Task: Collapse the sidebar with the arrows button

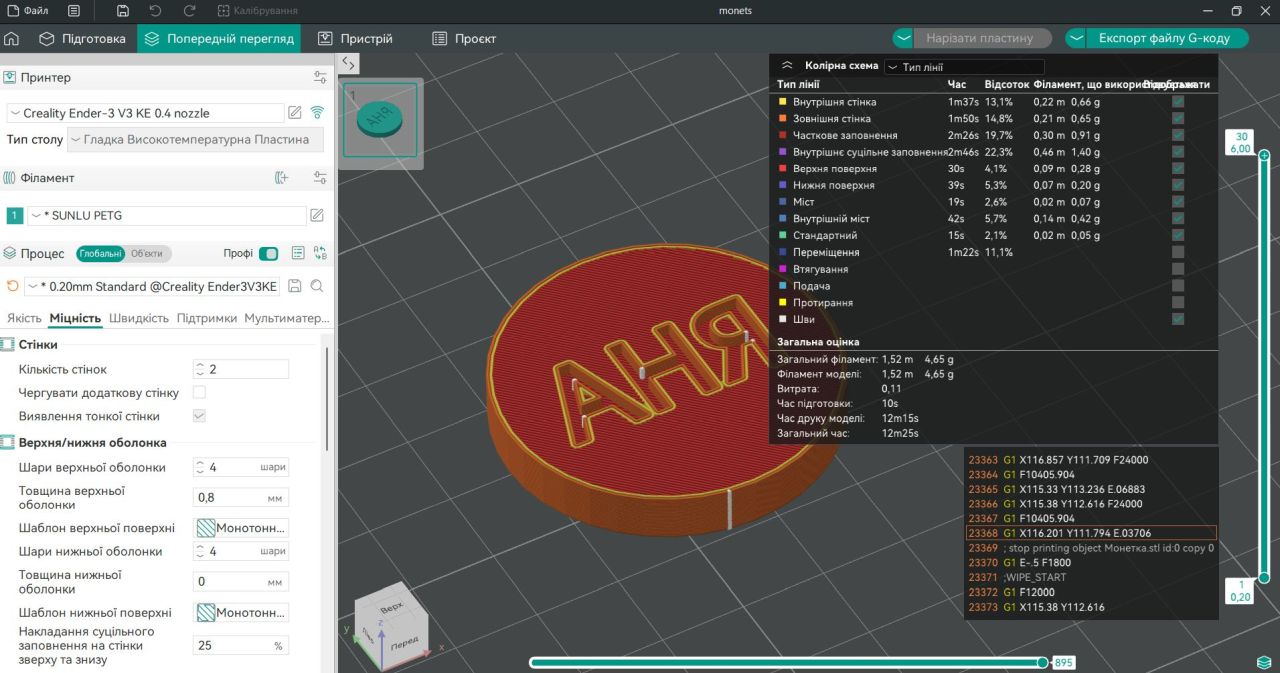Action: tap(348, 62)
